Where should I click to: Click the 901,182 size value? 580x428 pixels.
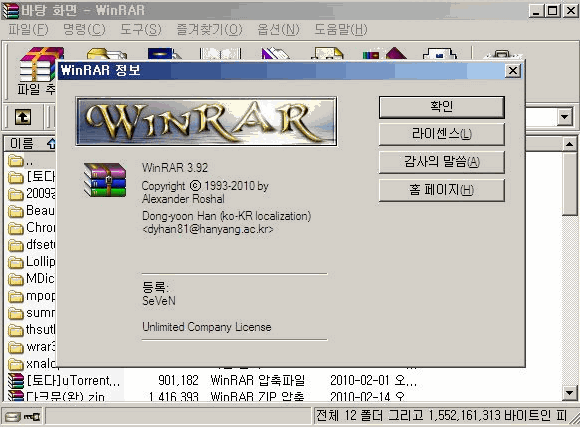(x=178, y=380)
